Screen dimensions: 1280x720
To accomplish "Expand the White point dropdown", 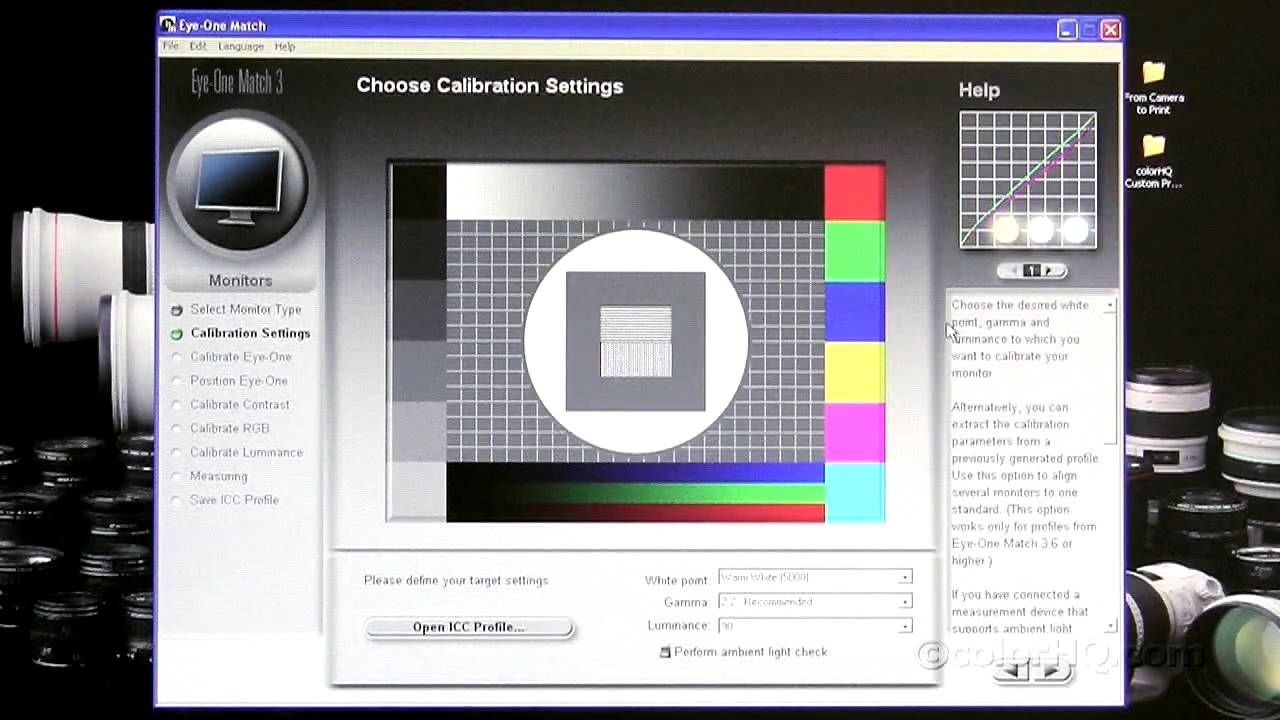I will [904, 577].
